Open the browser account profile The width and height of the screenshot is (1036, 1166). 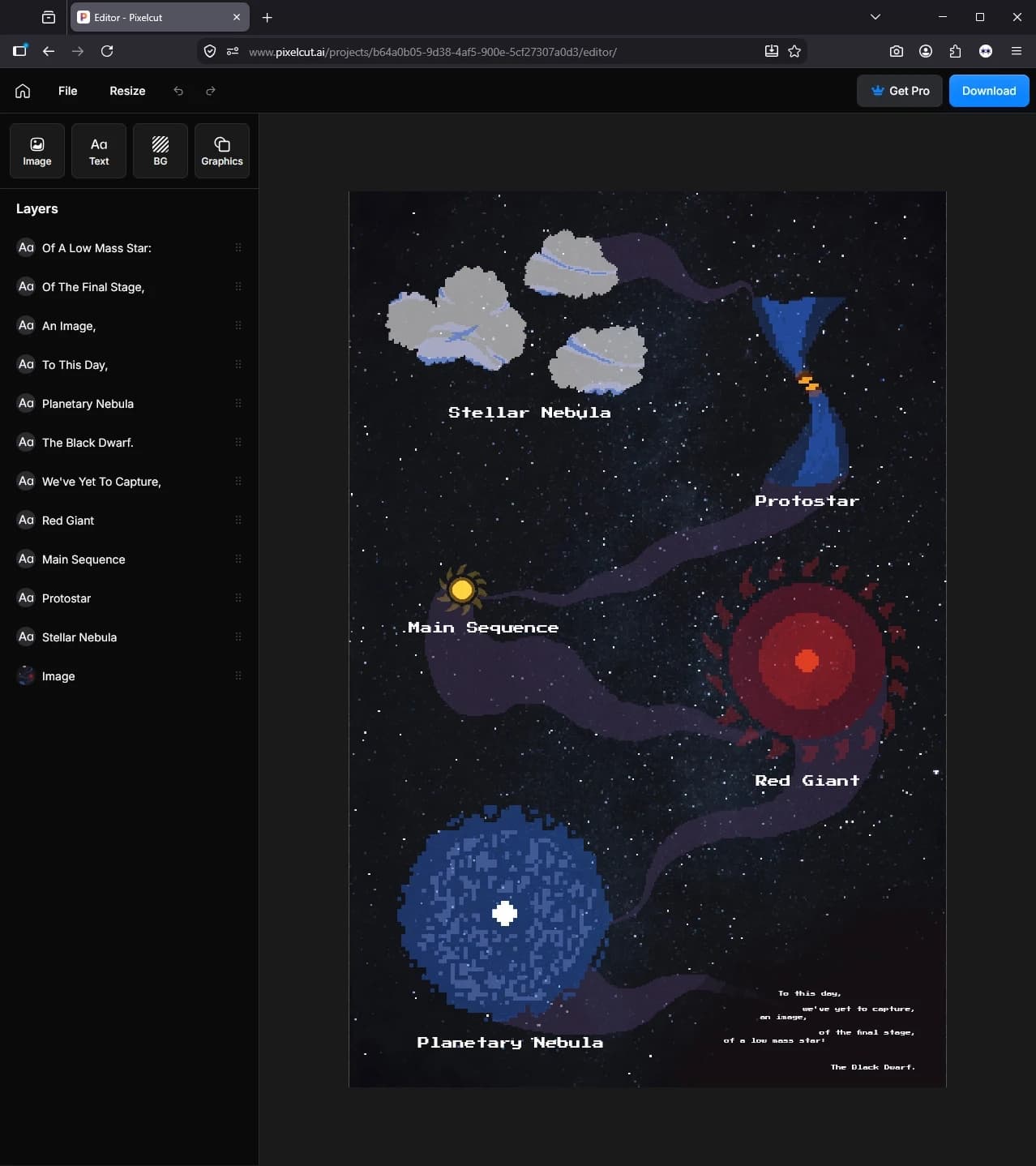(926, 51)
